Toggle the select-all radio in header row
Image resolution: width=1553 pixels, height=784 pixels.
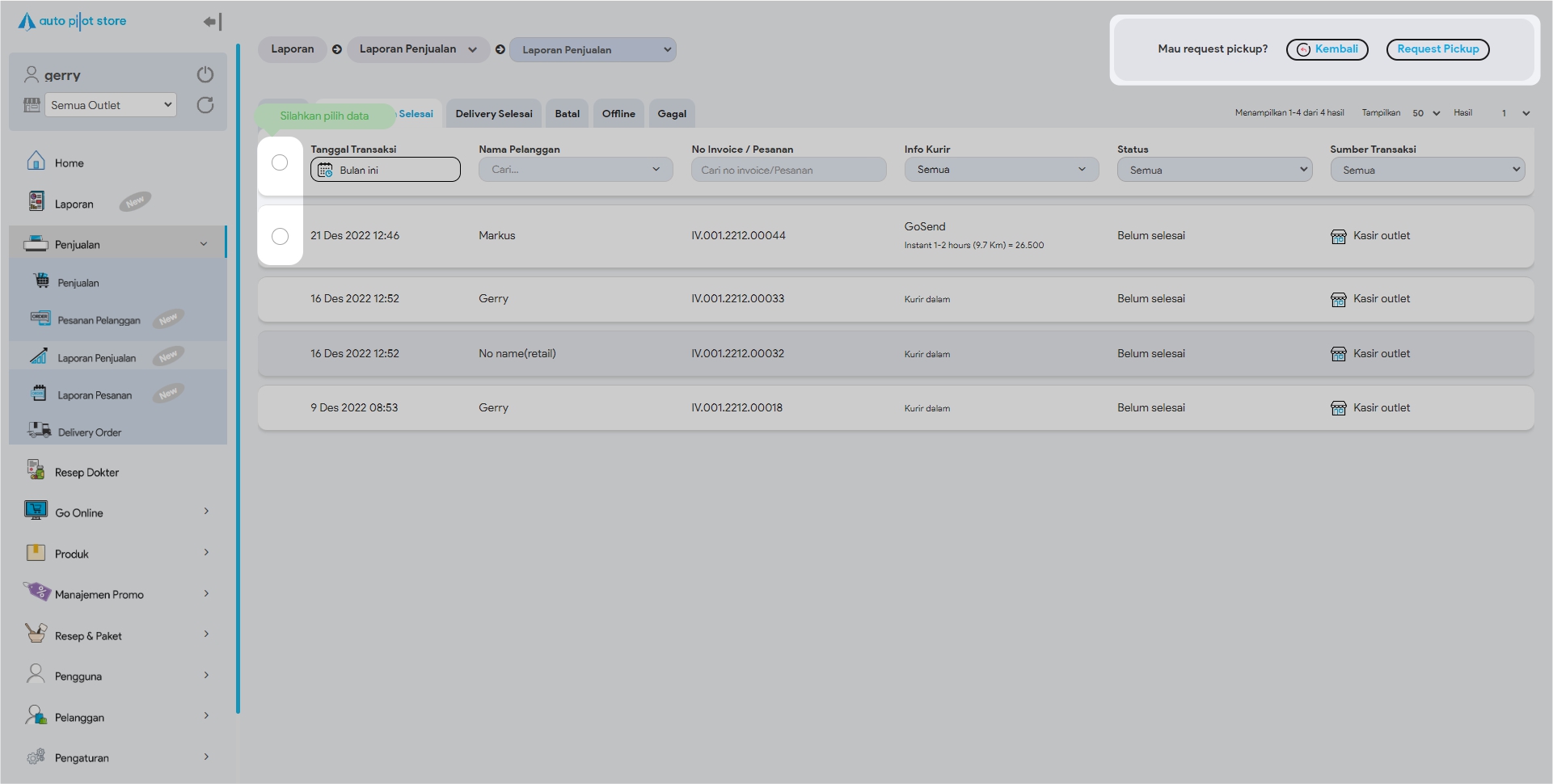[x=280, y=162]
